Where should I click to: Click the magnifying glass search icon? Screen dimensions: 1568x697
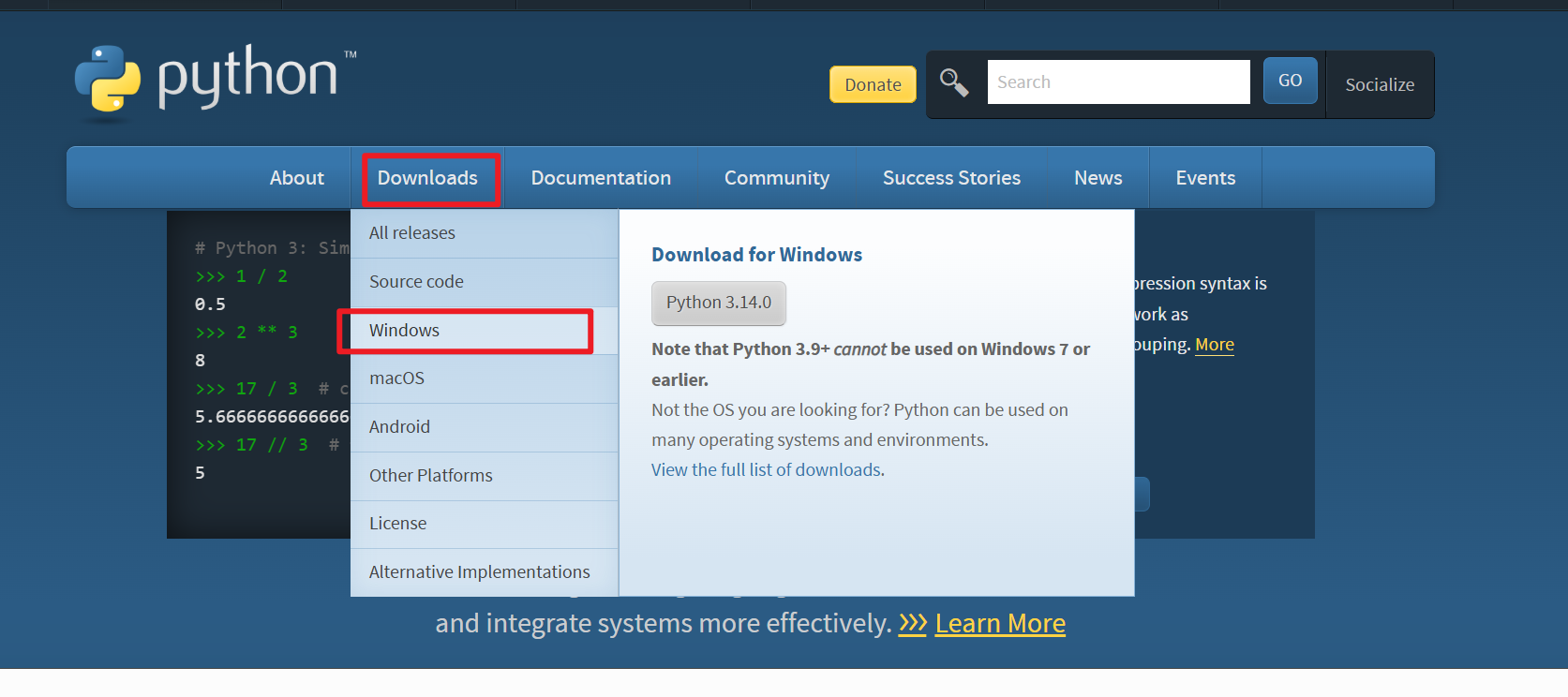click(x=954, y=82)
